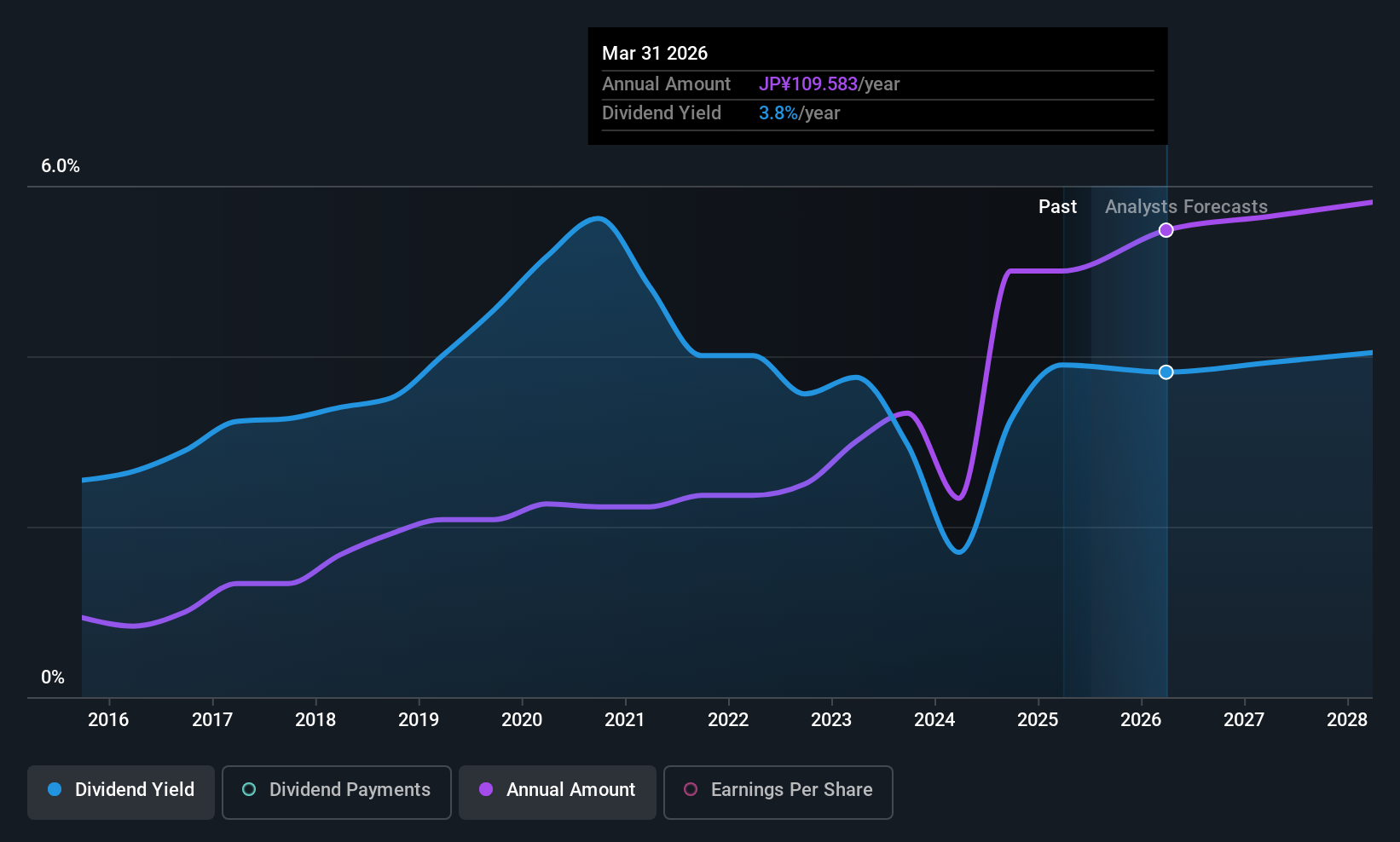Viewport: 1400px width, 842px height.
Task: Click the blue Dividend Yield data point marker
Action: coord(1166,372)
